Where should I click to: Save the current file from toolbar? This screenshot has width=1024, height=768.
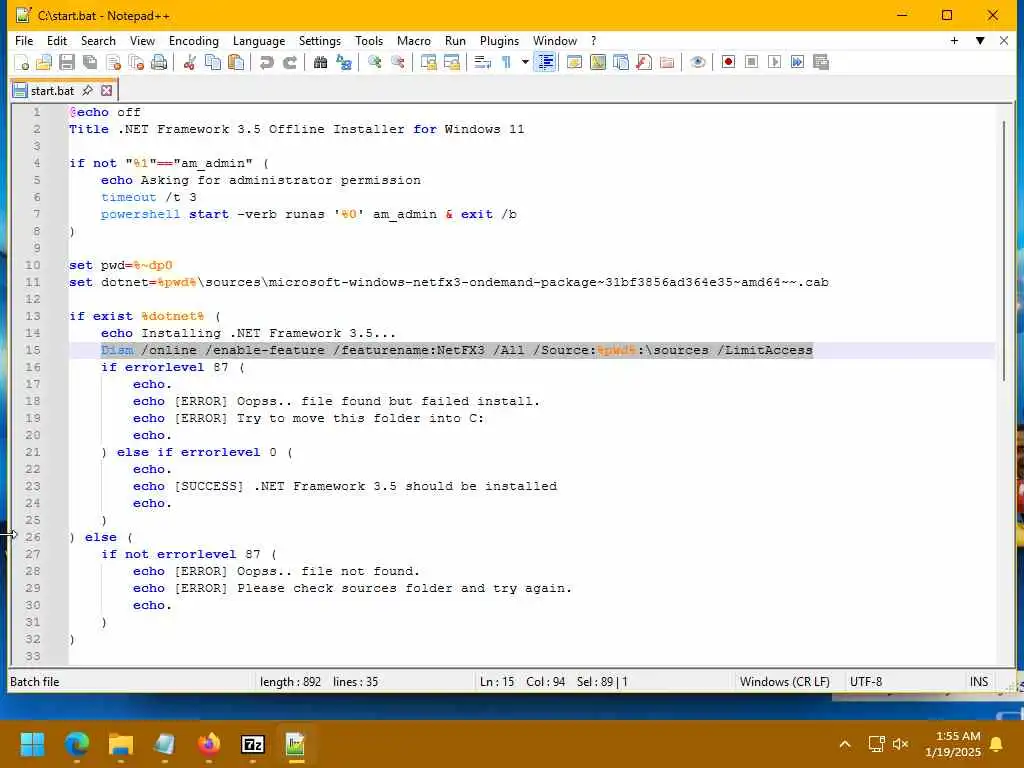67,63
